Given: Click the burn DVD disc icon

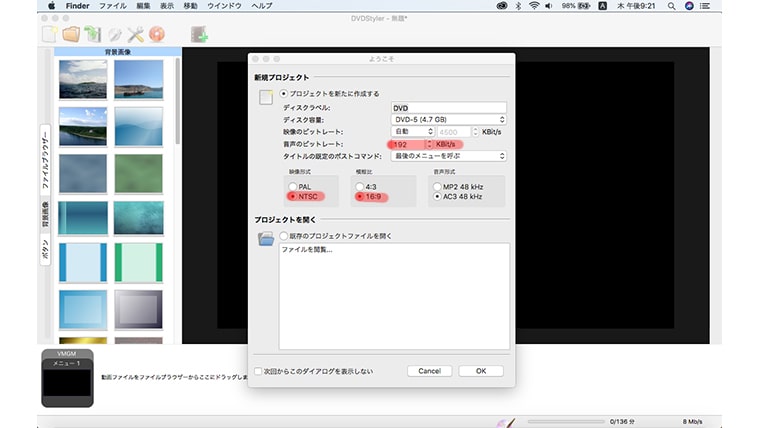Looking at the screenshot, I should (x=157, y=34).
